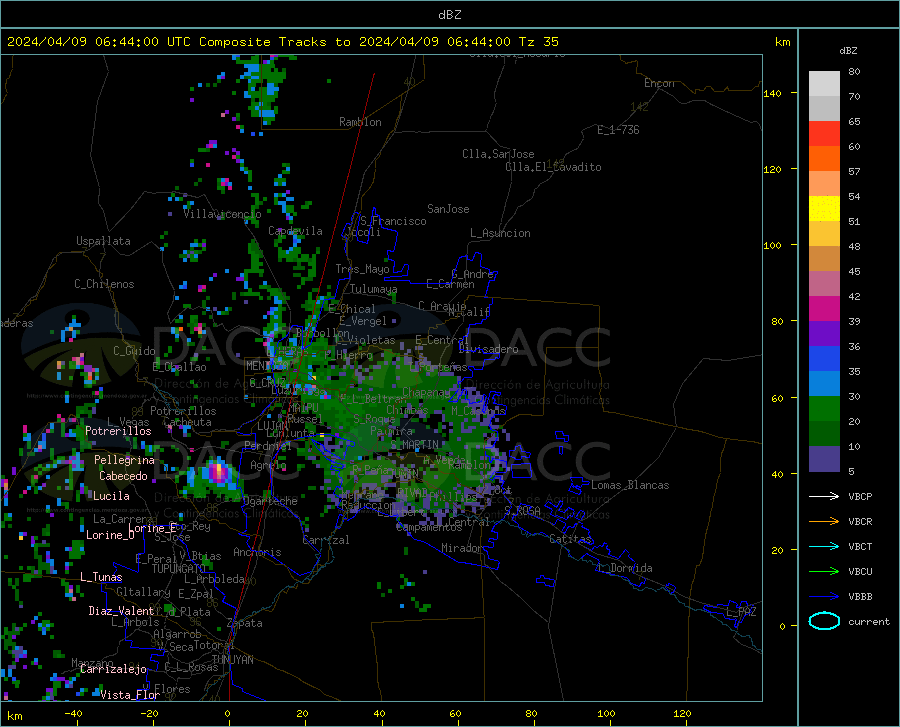Click the cyan VBCT arrow in legend
This screenshot has width=900, height=727.
pyautogui.click(x=824, y=546)
